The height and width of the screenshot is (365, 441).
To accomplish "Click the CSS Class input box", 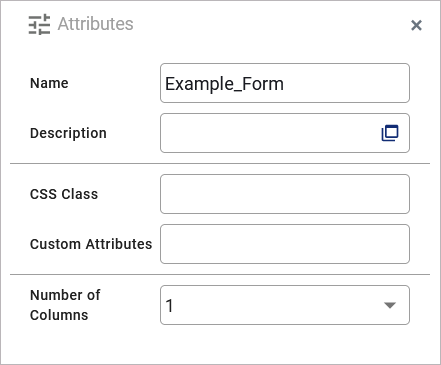I will (285, 194).
